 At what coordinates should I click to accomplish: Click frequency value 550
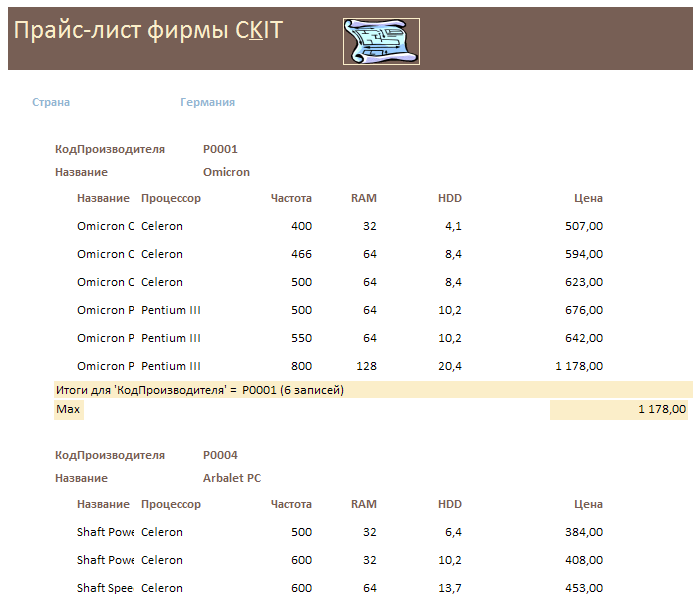tap(301, 338)
